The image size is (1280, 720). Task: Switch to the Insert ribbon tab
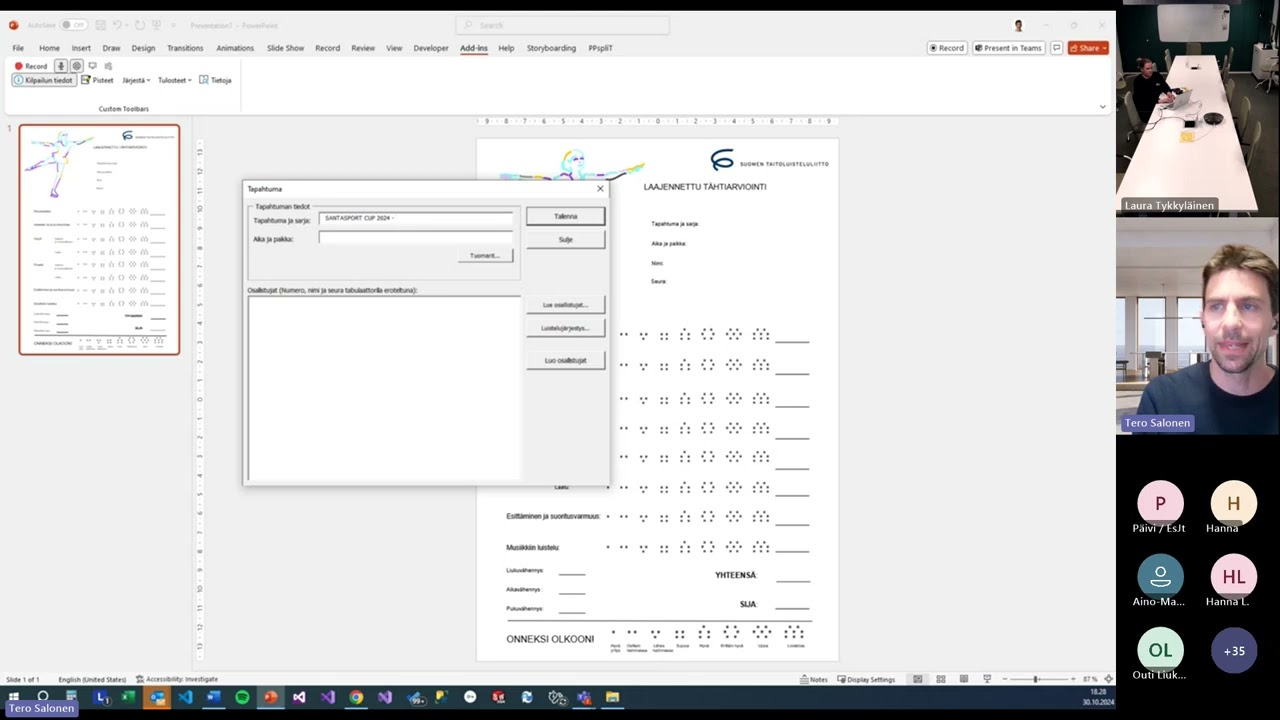click(81, 48)
